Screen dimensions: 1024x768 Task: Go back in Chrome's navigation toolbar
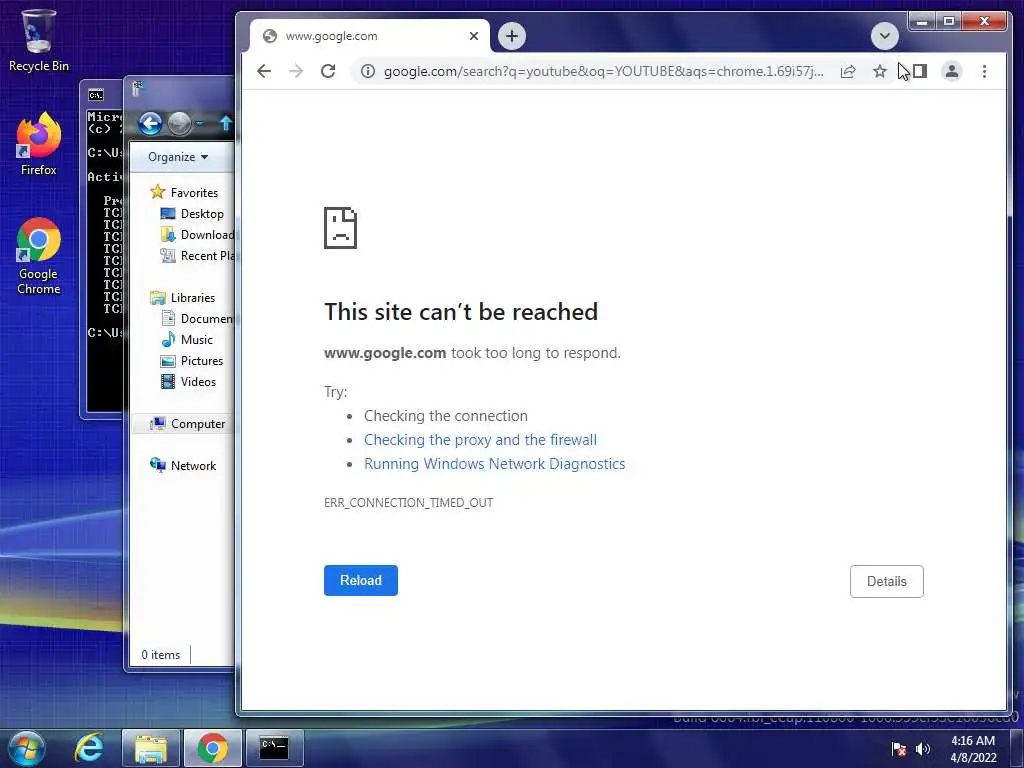[x=264, y=71]
